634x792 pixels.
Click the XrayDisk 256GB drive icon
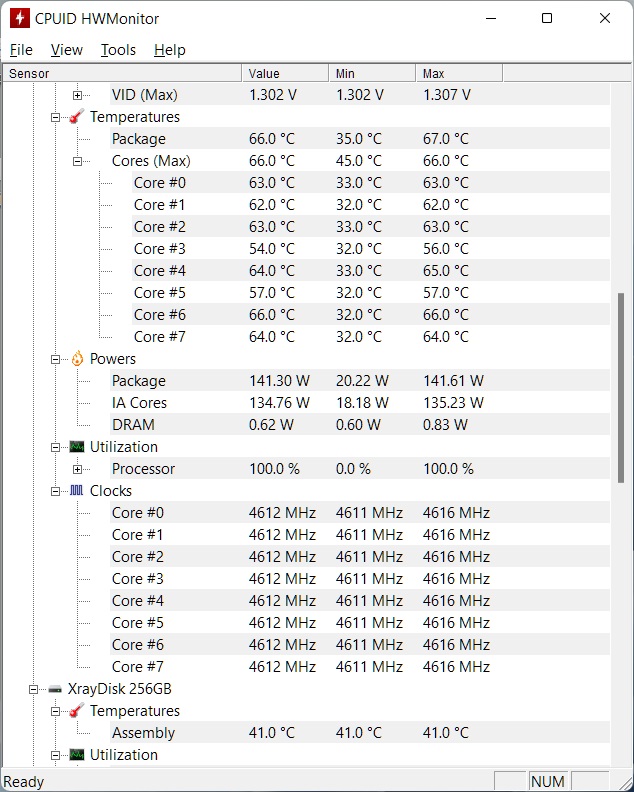click(55, 689)
